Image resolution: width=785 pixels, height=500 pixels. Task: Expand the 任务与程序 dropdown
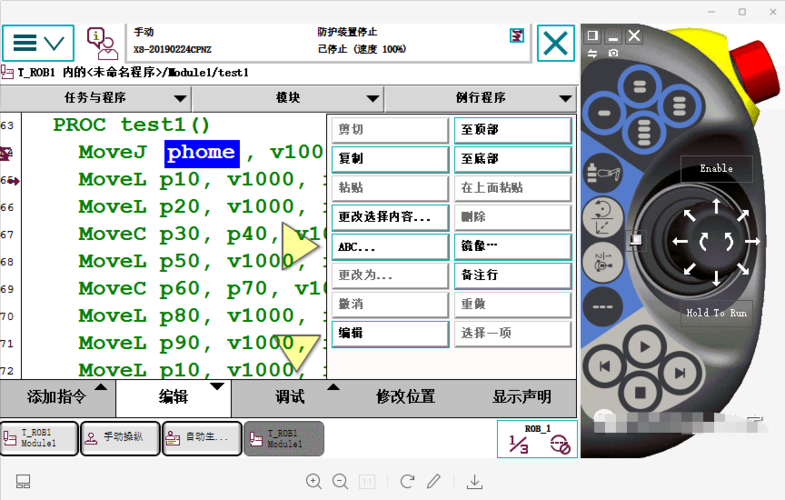click(x=95, y=98)
